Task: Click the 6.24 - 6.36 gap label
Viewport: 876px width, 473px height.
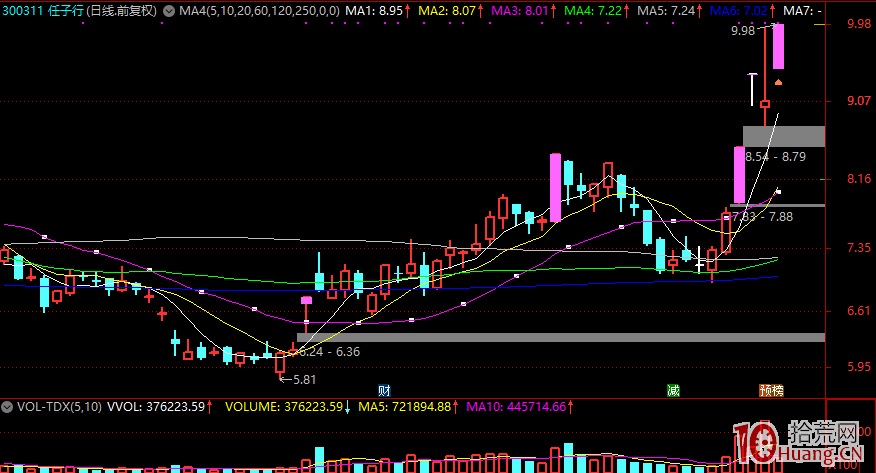Action: (330, 352)
